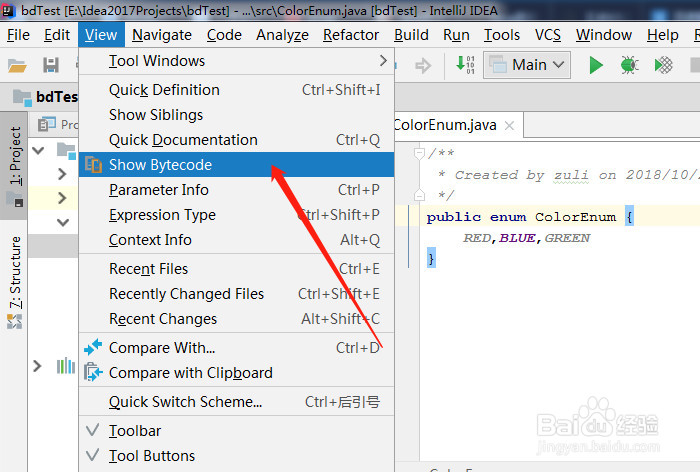
Task: Run the Main configuration
Action: (596, 65)
